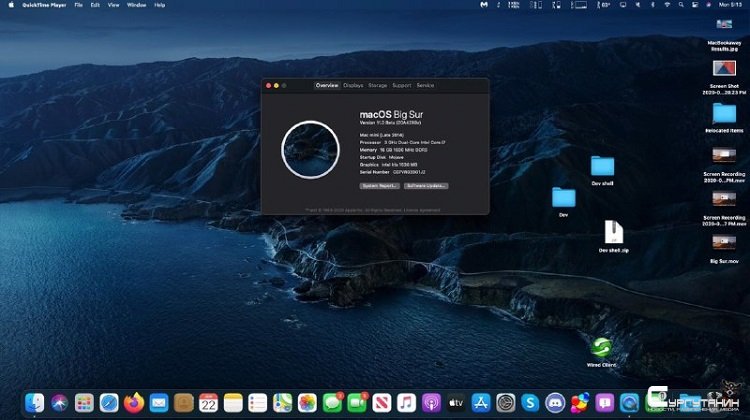Open Contacts from the dock

[x=184, y=403]
